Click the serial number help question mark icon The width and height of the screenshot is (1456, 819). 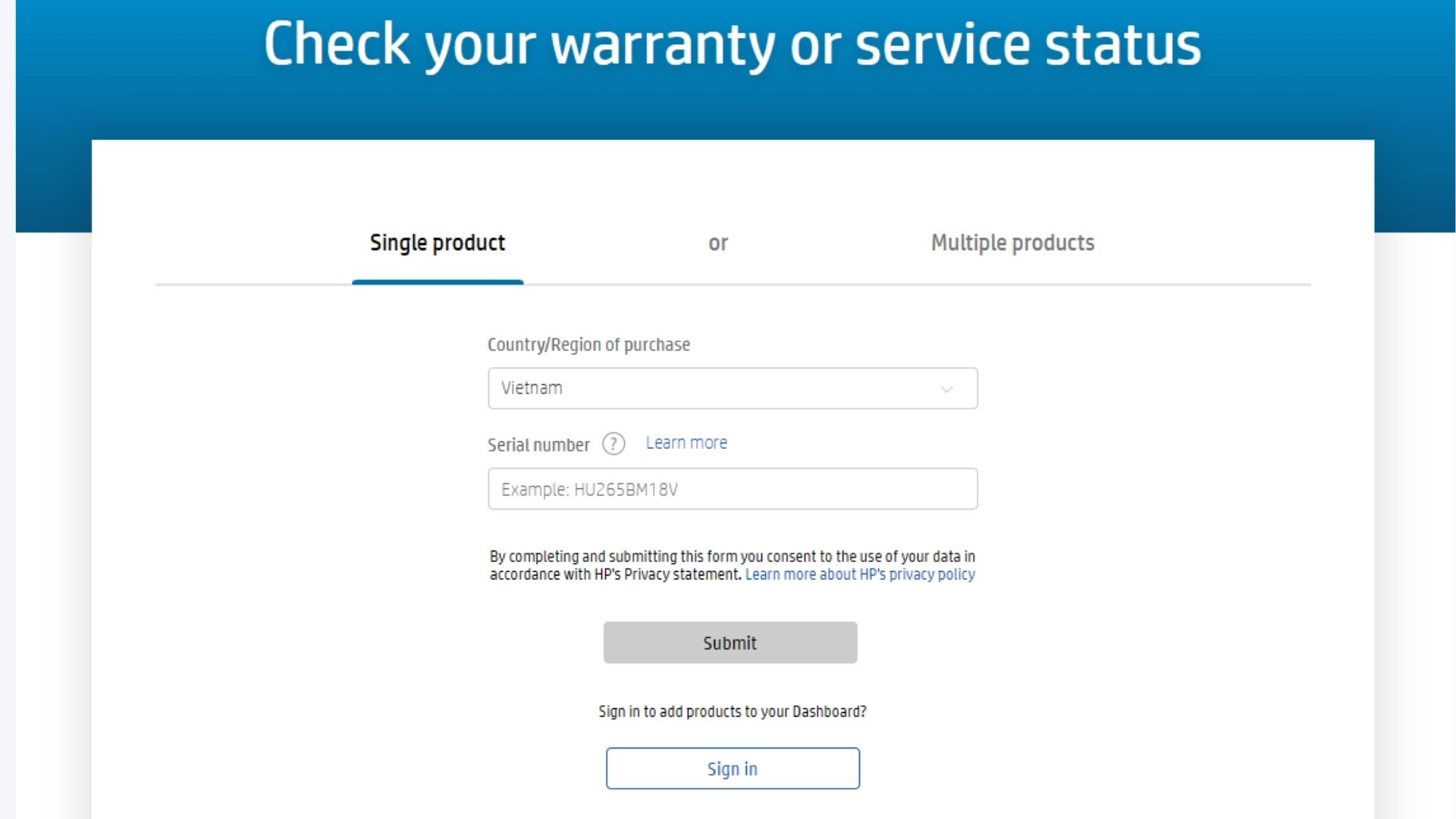coord(613,444)
